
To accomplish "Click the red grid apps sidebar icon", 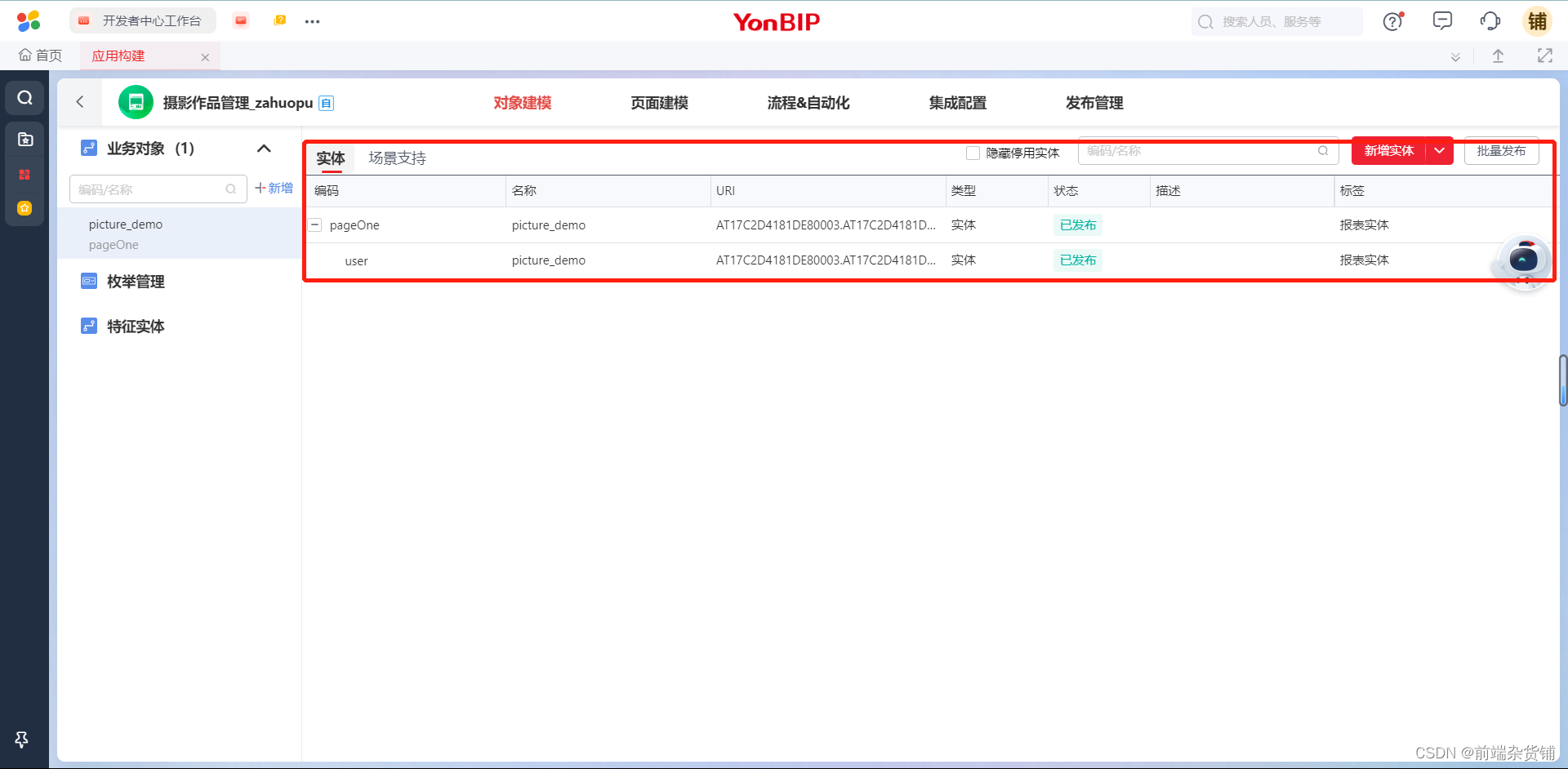I will coord(24,174).
